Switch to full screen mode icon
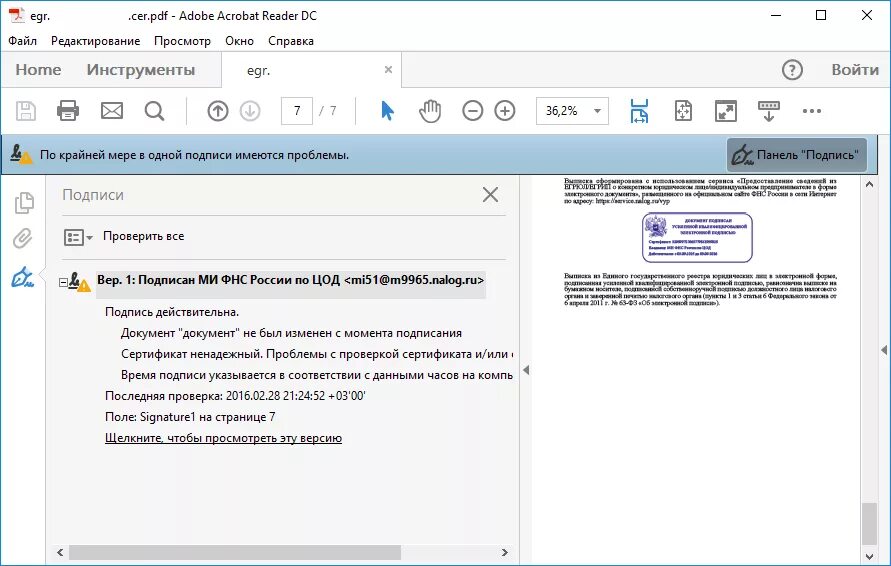This screenshot has height=566, width=891. click(726, 111)
